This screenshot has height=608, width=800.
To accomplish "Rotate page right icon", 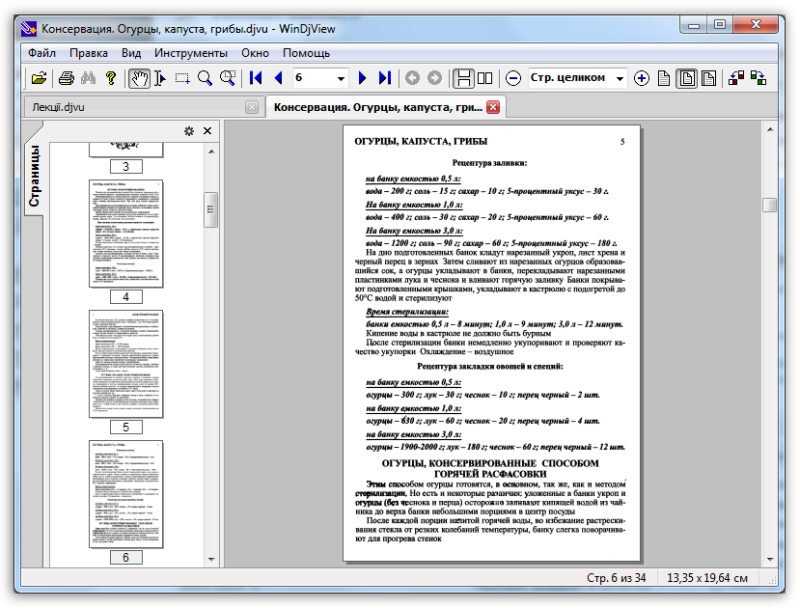I will (x=758, y=78).
